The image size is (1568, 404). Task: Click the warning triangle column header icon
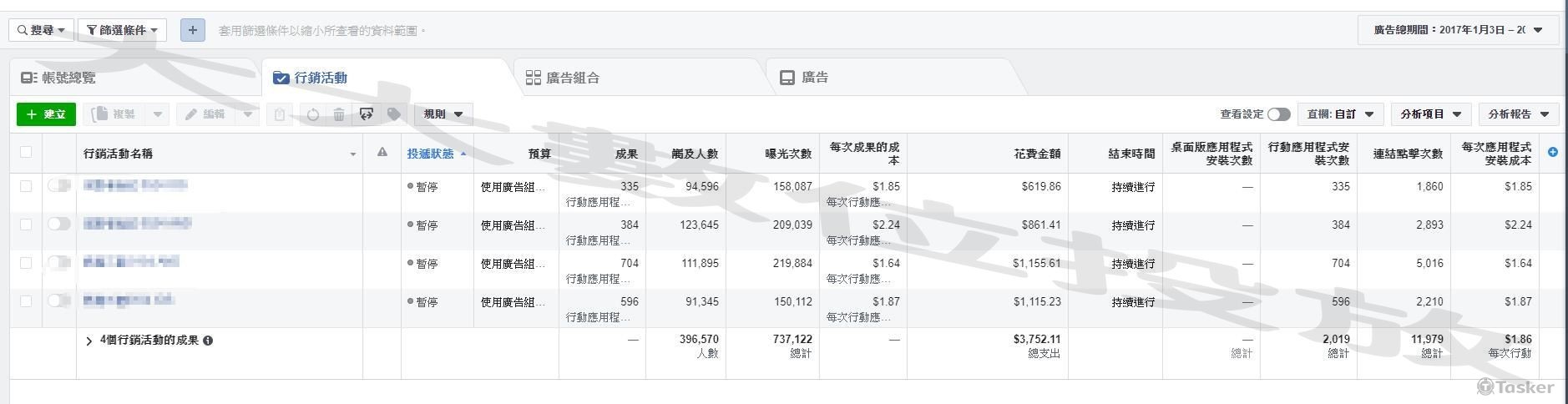[382, 152]
